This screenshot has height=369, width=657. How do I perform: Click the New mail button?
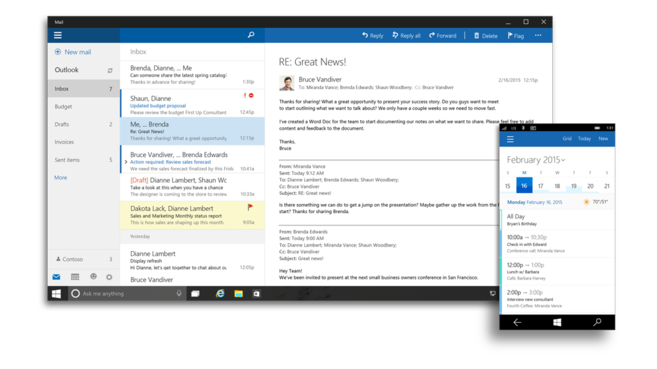click(73, 52)
